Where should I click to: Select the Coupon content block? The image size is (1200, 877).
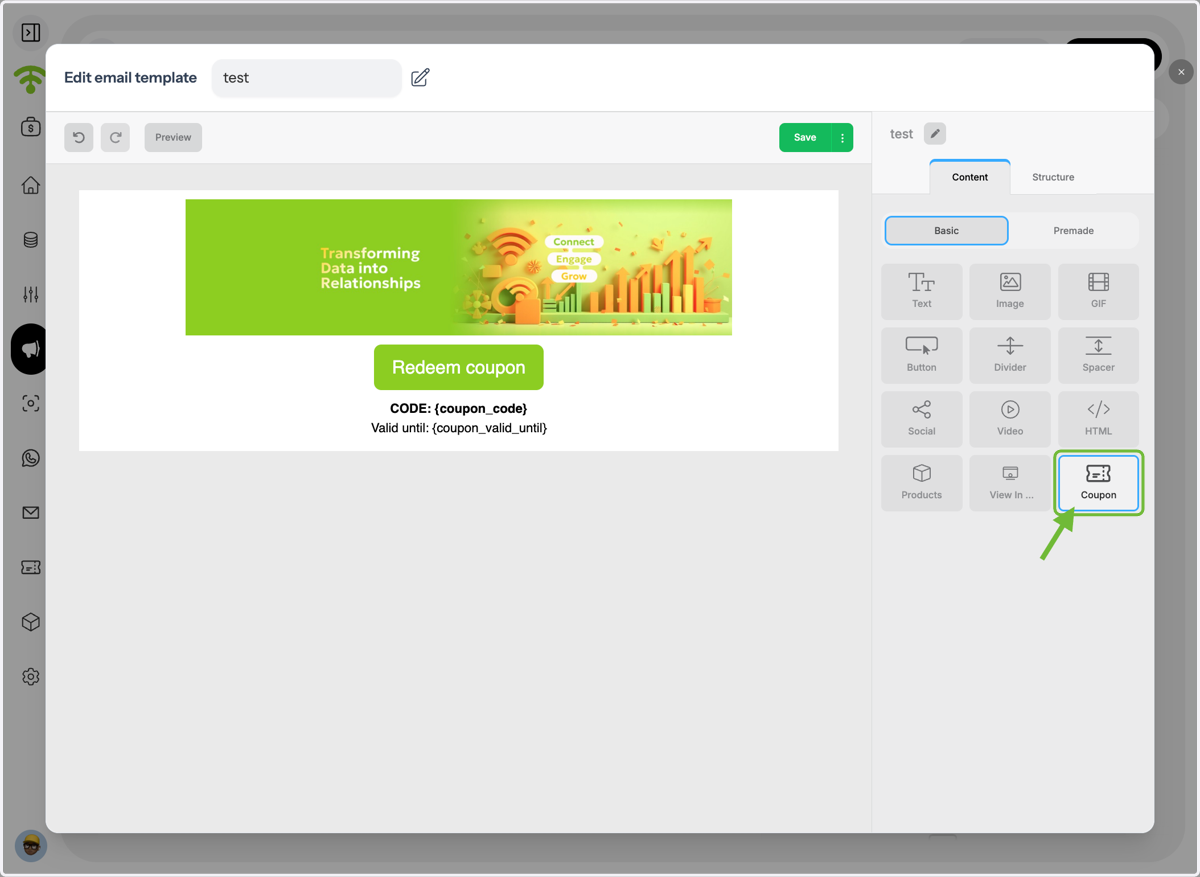click(x=1098, y=483)
